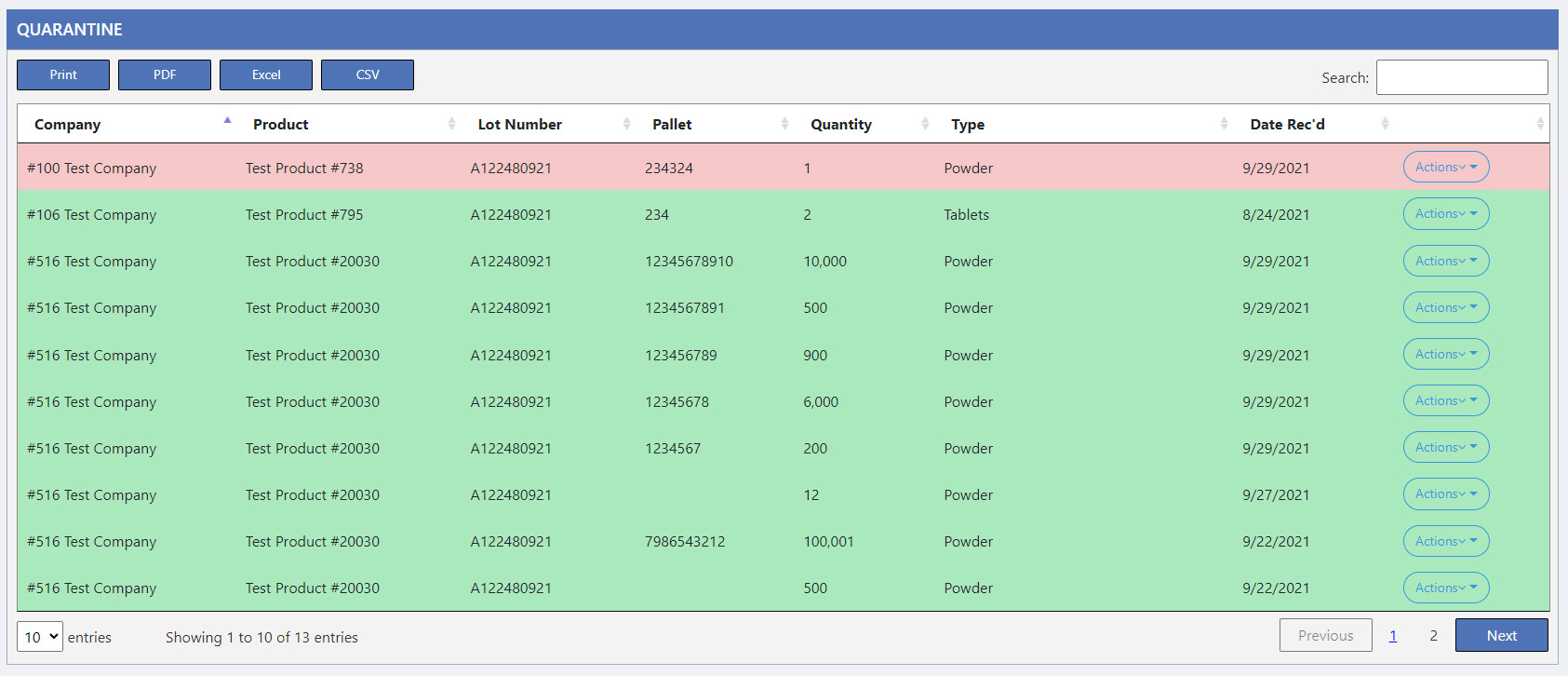This screenshot has height=676, width=1568.
Task: Open Actions for pallet 1234567 row
Action: pos(1446,448)
